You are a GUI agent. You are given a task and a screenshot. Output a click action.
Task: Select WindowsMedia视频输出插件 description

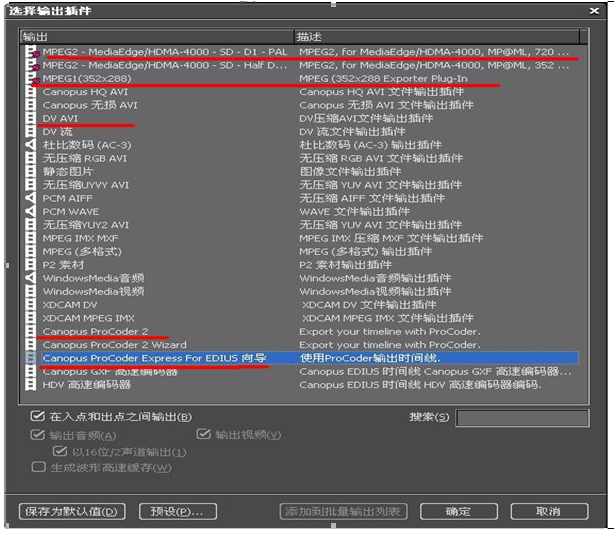click(x=375, y=292)
